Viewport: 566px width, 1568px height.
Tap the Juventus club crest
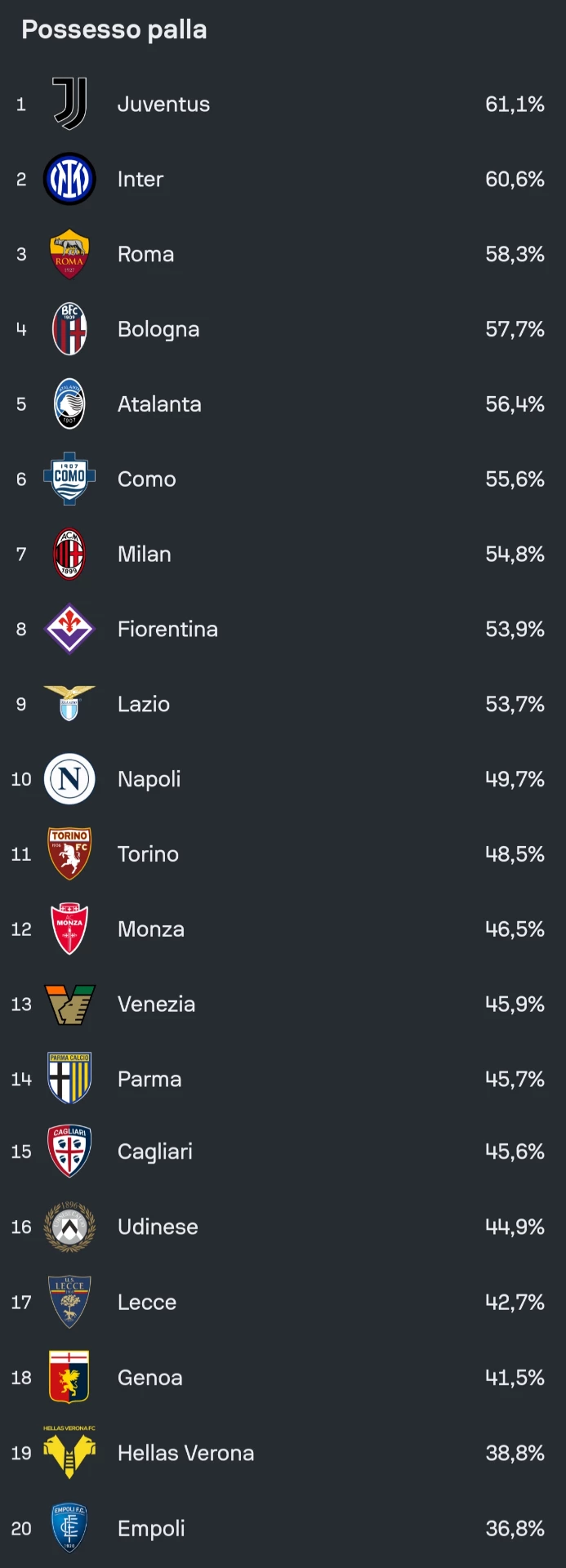click(69, 104)
